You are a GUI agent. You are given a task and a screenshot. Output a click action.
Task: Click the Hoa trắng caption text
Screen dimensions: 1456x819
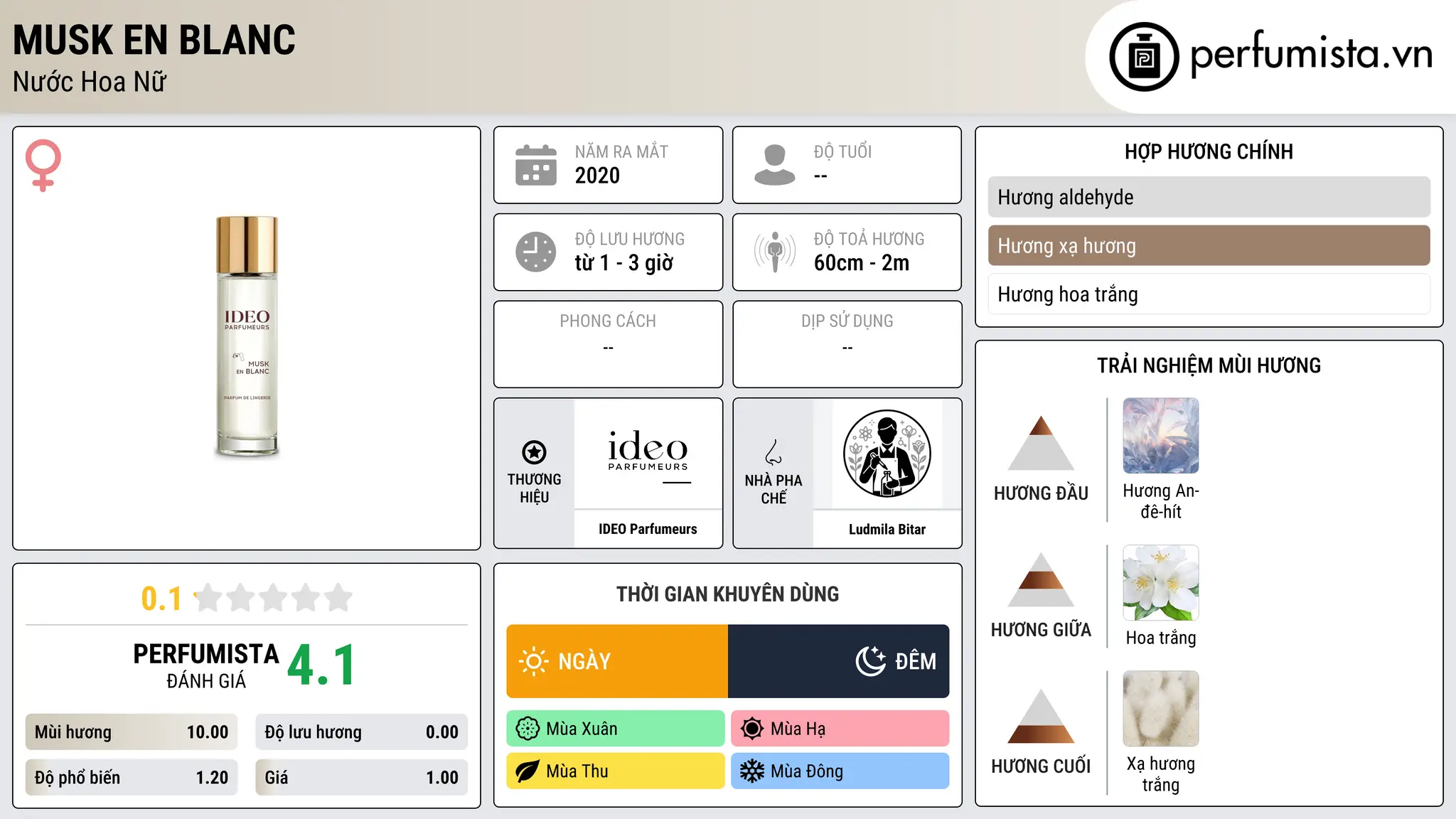point(1161,638)
